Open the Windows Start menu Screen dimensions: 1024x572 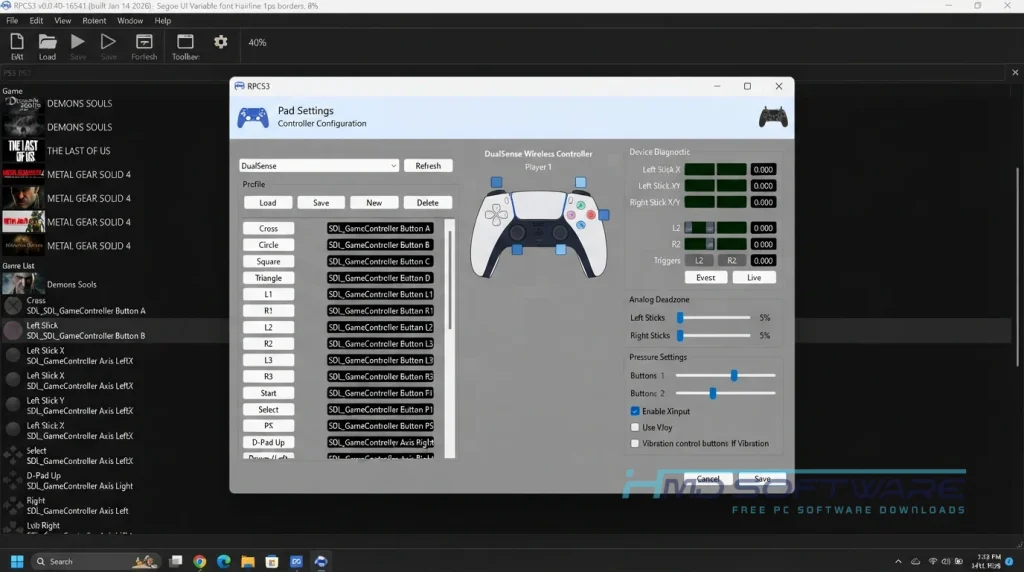coord(18,562)
